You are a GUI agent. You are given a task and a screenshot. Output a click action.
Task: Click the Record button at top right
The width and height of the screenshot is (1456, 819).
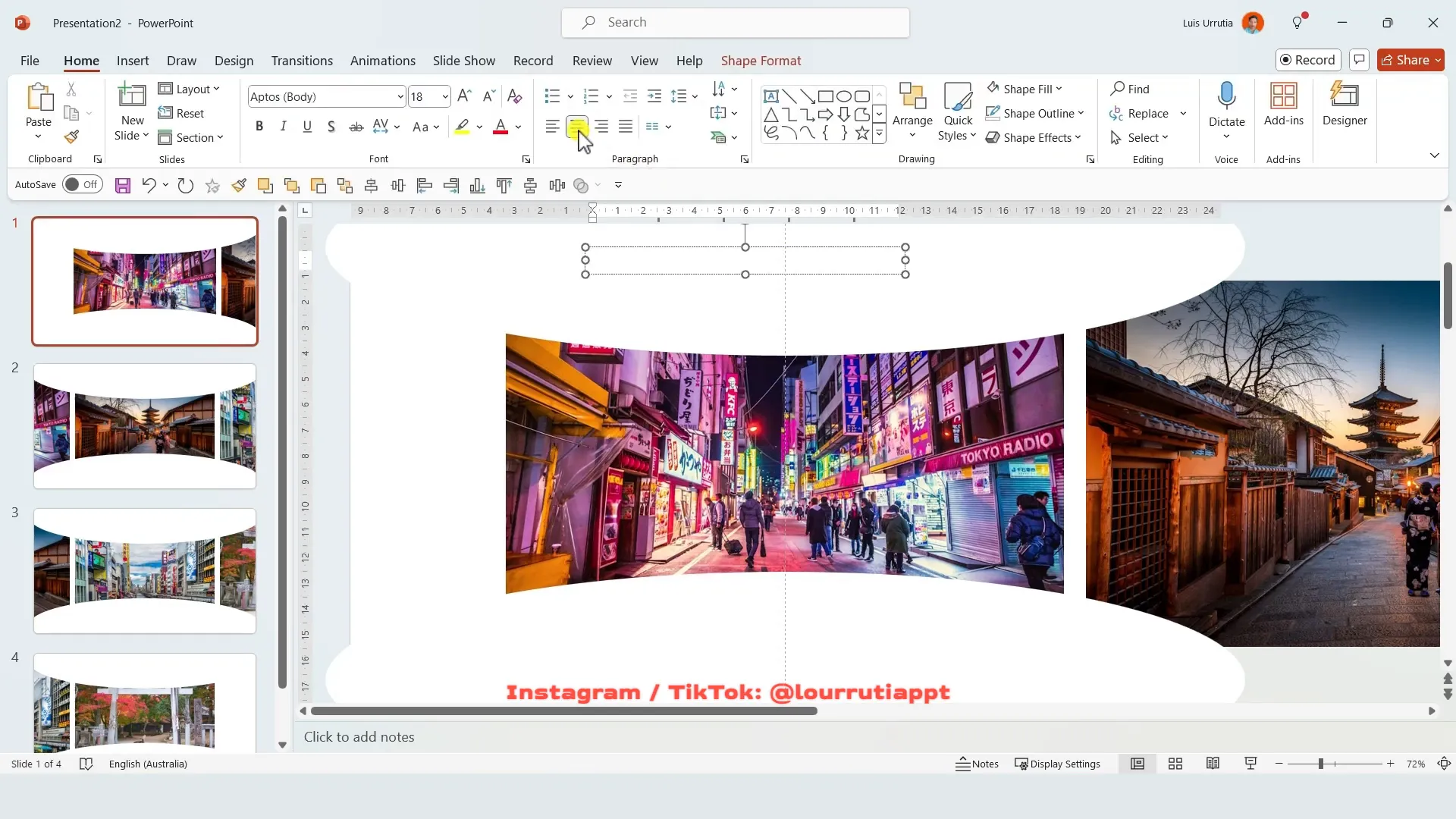tap(1308, 60)
